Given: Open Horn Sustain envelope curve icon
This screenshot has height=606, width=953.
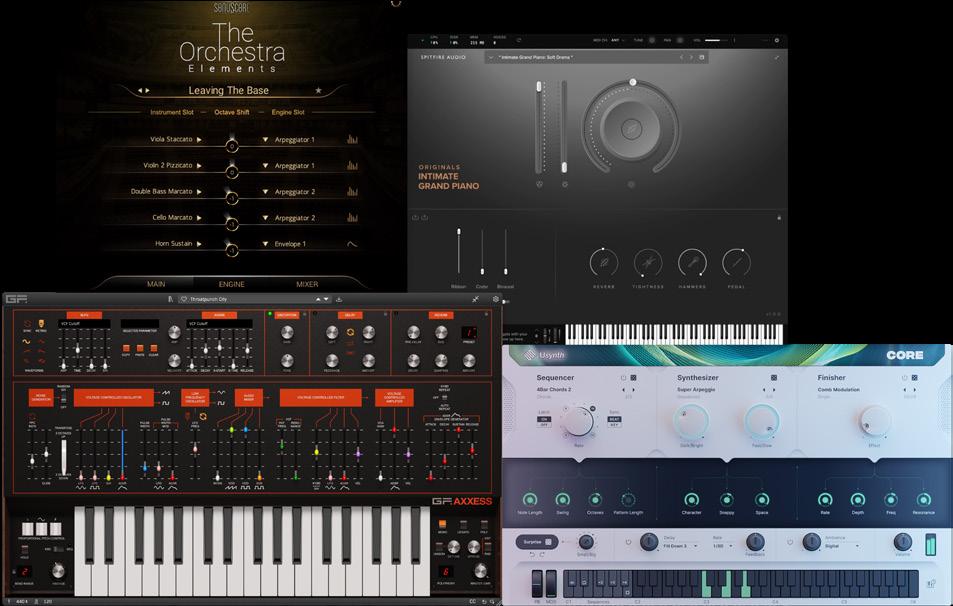Looking at the screenshot, I should (352, 244).
